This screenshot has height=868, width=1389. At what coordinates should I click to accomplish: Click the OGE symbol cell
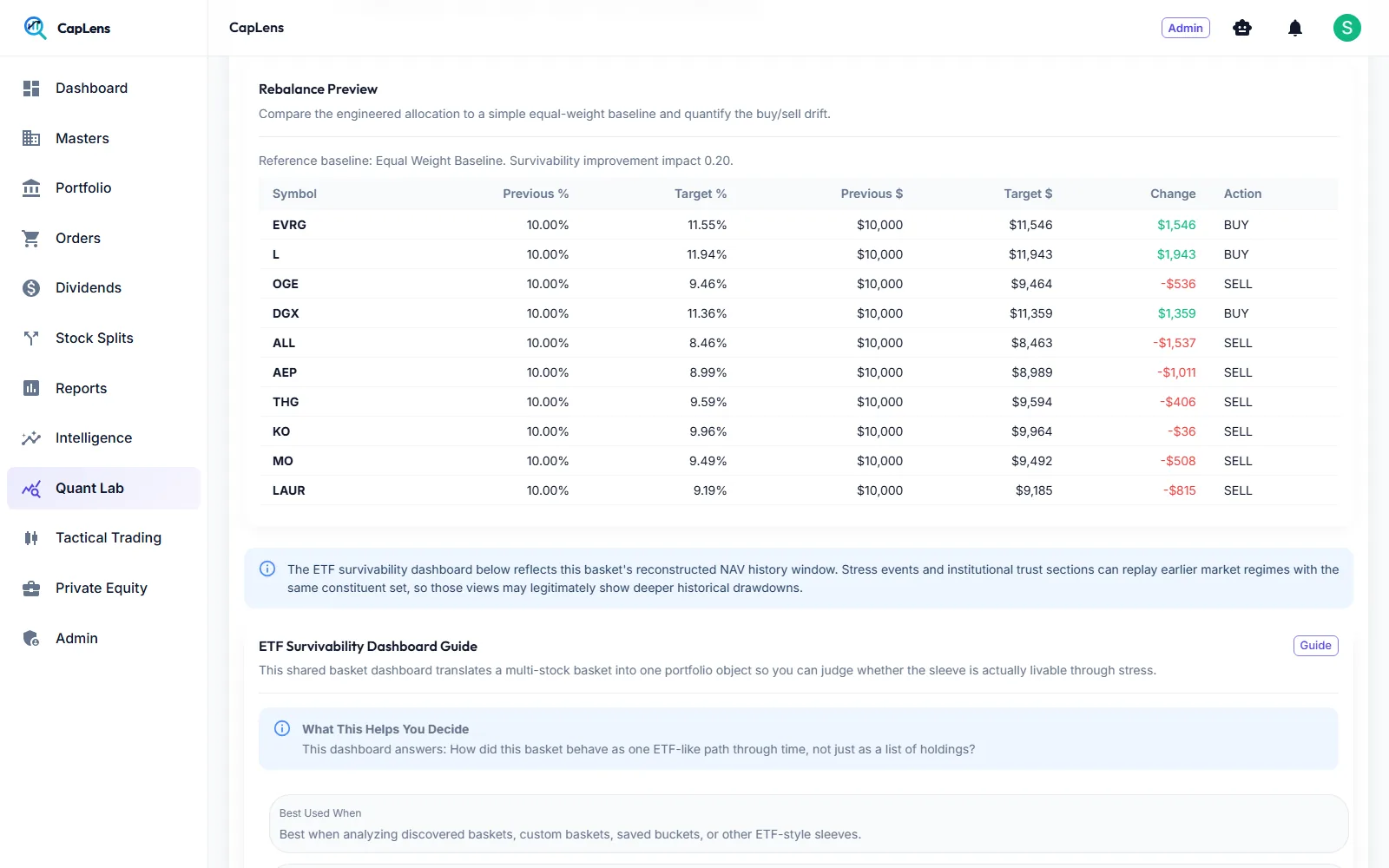286,284
